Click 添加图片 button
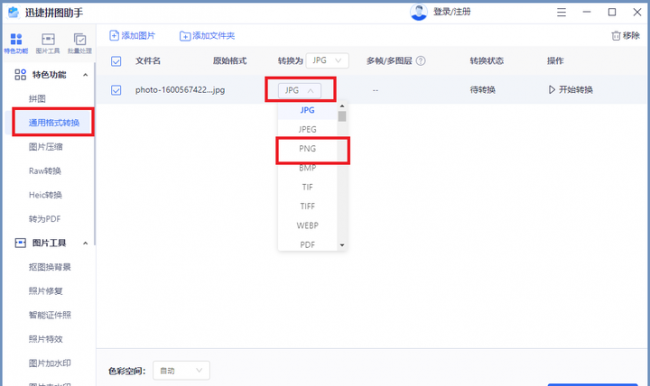Viewport: 650px width, 386px height. pos(132,36)
